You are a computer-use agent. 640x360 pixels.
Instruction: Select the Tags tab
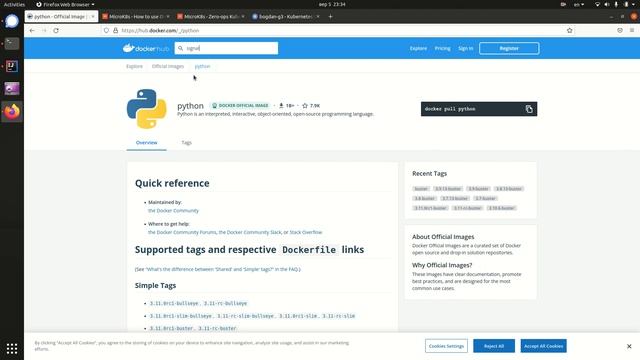pyautogui.click(x=187, y=142)
